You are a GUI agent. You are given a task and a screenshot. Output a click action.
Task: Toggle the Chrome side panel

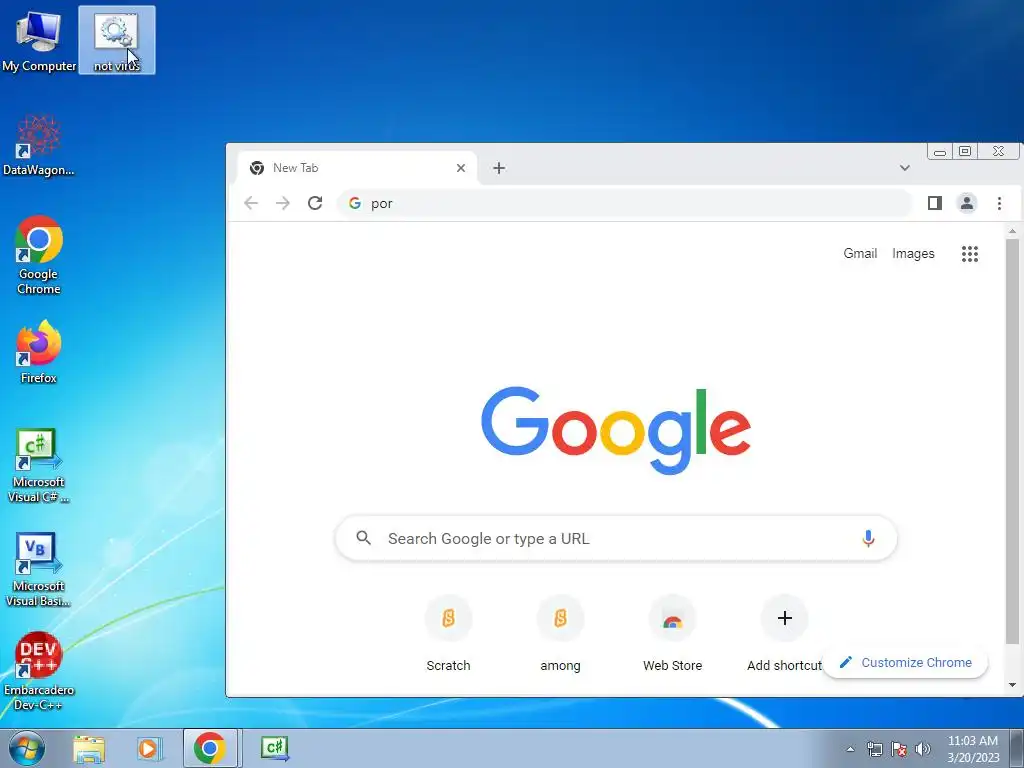(935, 203)
